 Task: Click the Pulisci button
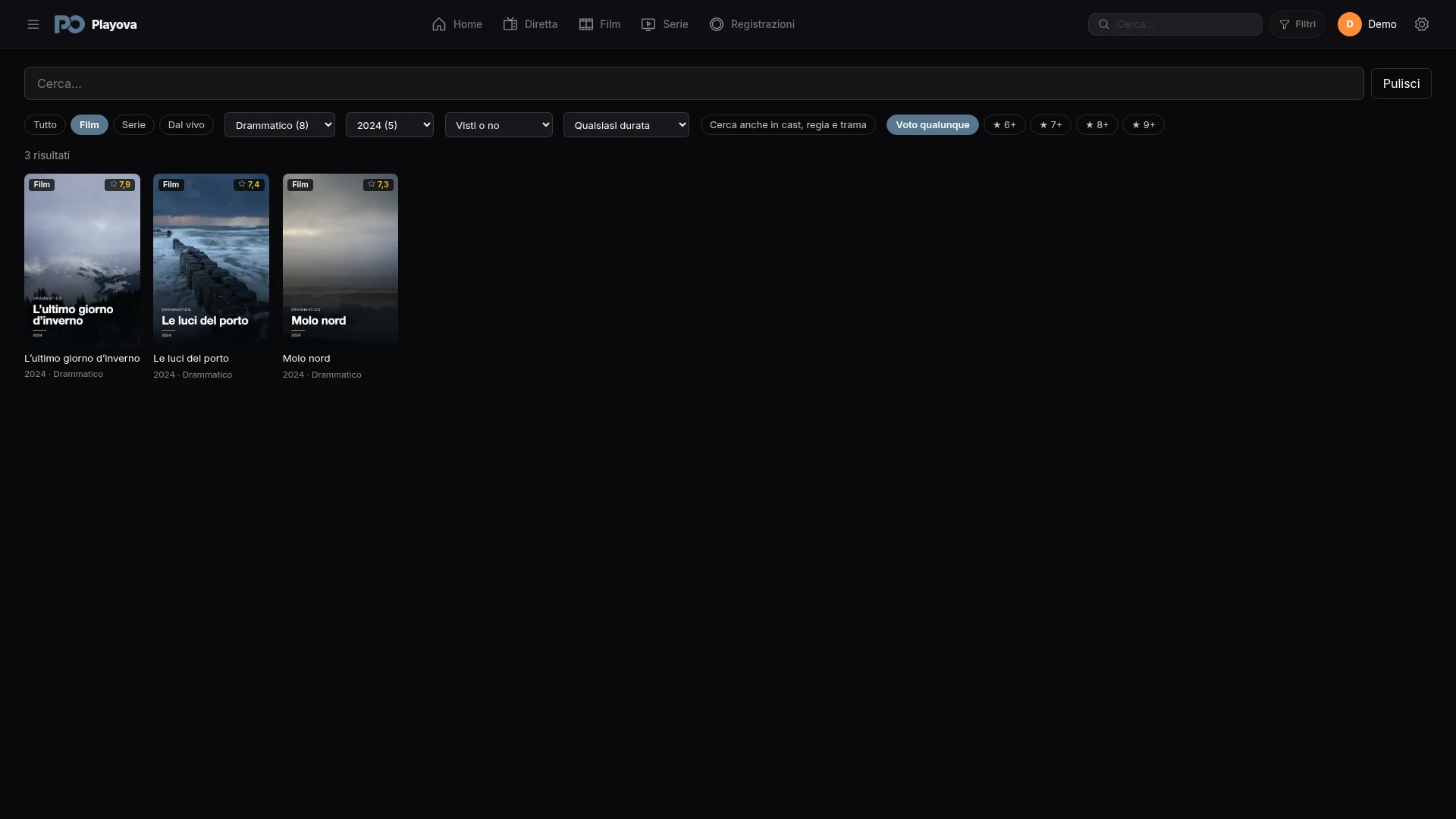point(1401,83)
